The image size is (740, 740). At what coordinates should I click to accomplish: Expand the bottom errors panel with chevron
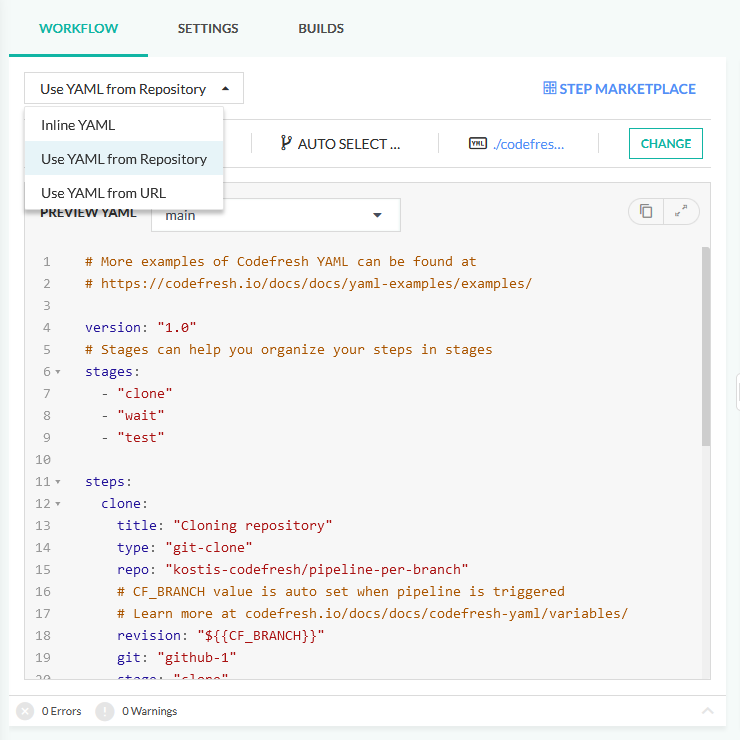click(x=708, y=711)
